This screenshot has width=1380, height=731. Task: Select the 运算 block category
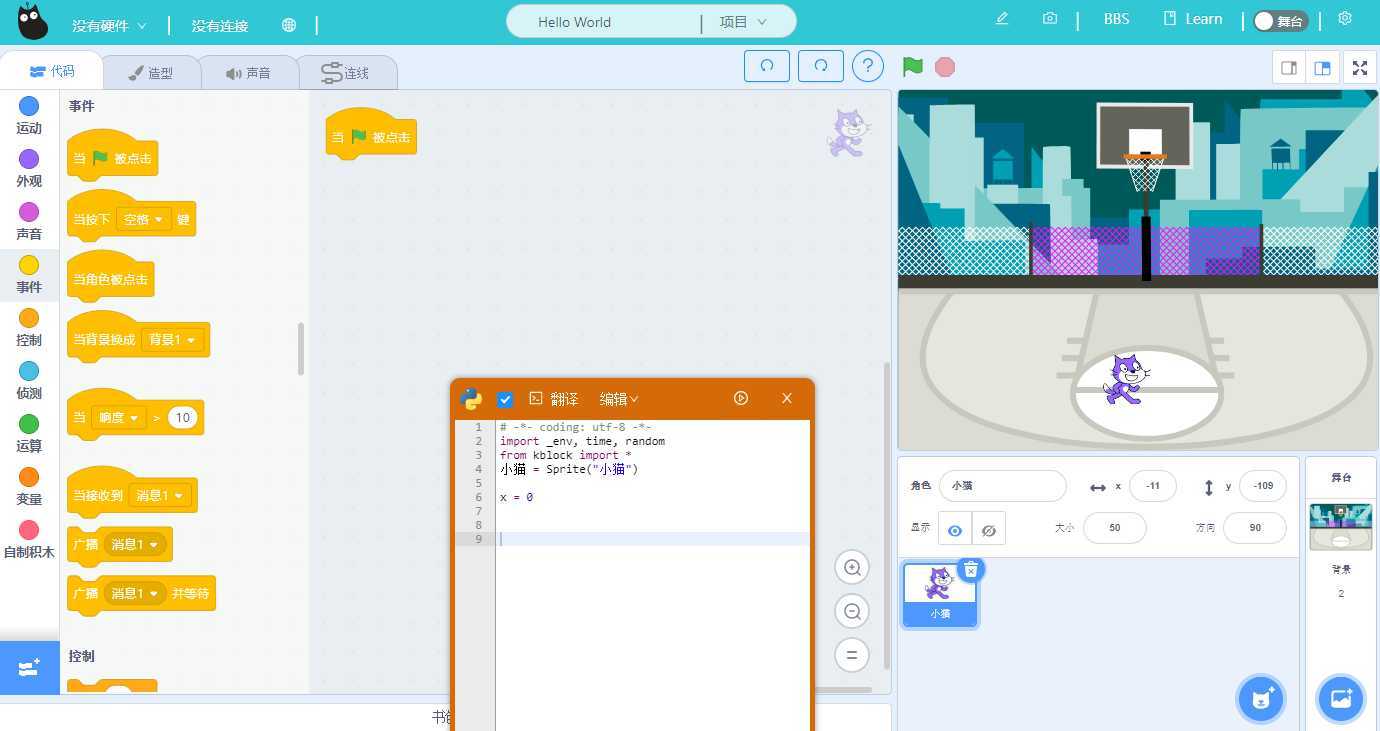click(x=29, y=433)
